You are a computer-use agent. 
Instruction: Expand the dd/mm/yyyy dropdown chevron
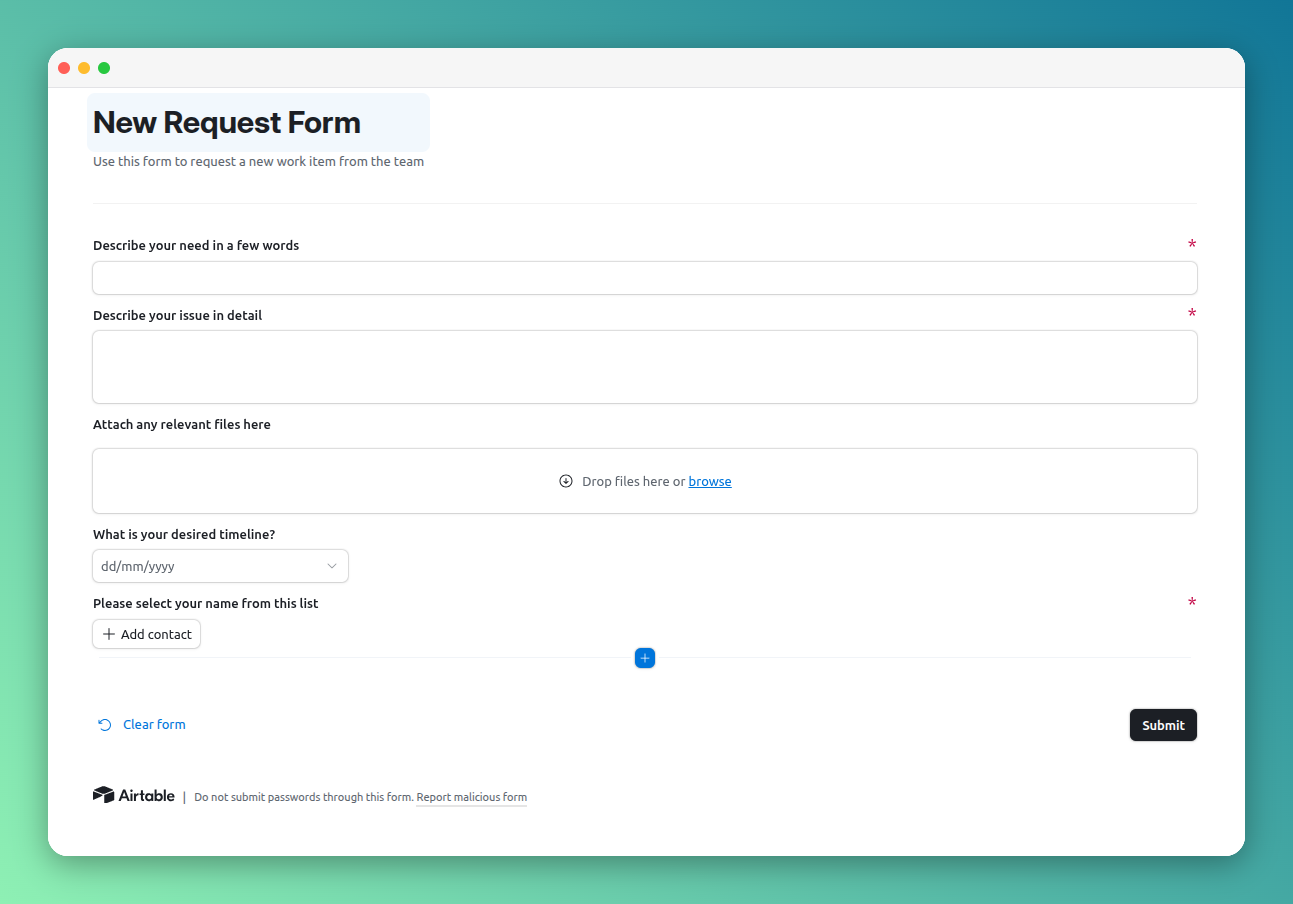point(332,566)
